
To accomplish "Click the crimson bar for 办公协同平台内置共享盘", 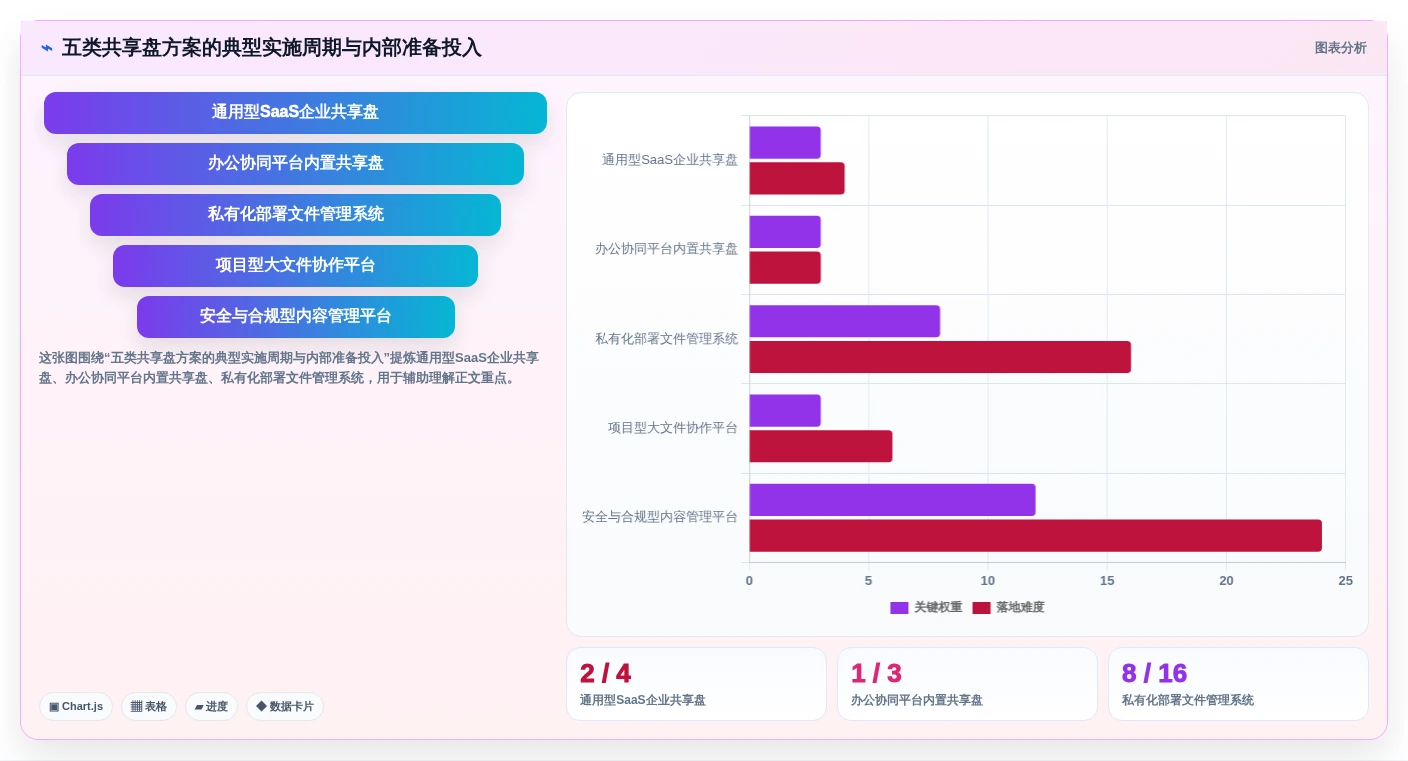I will pos(785,267).
